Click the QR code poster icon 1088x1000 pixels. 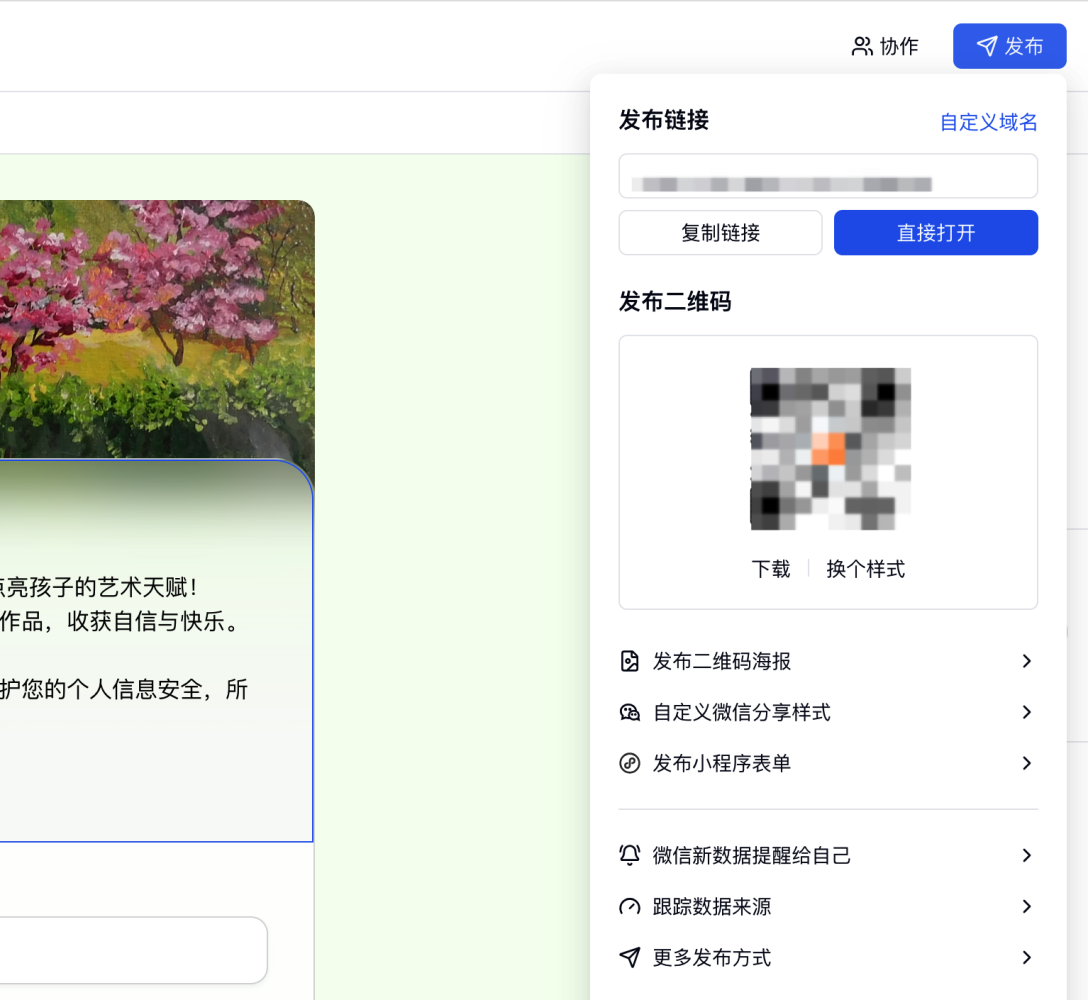coord(630,661)
